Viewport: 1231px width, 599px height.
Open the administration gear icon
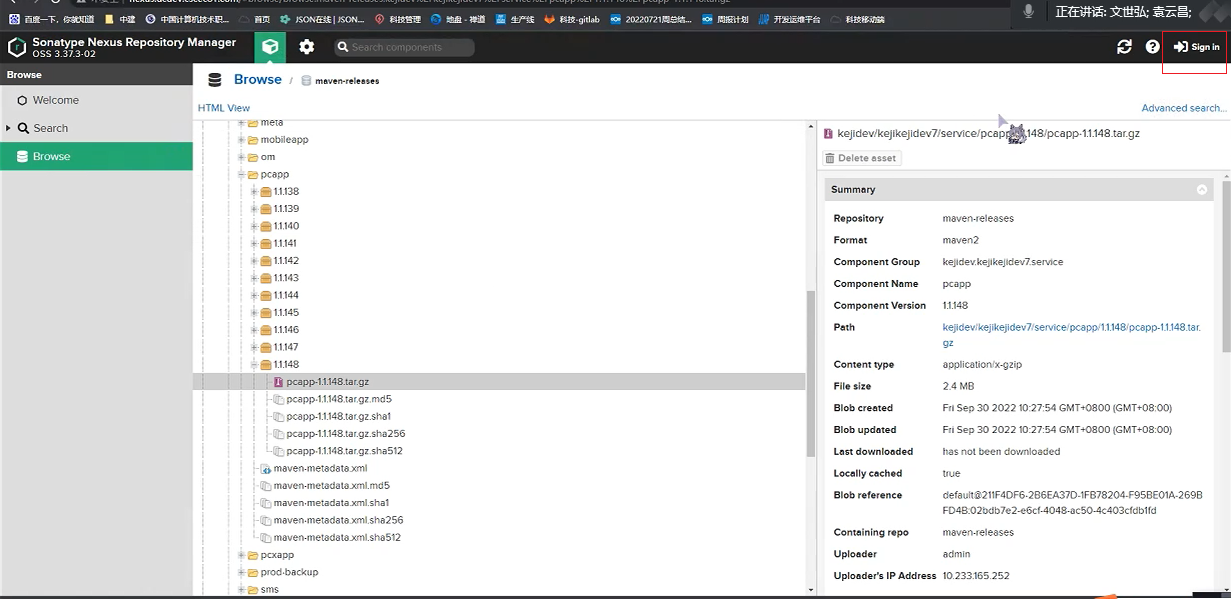coord(307,47)
